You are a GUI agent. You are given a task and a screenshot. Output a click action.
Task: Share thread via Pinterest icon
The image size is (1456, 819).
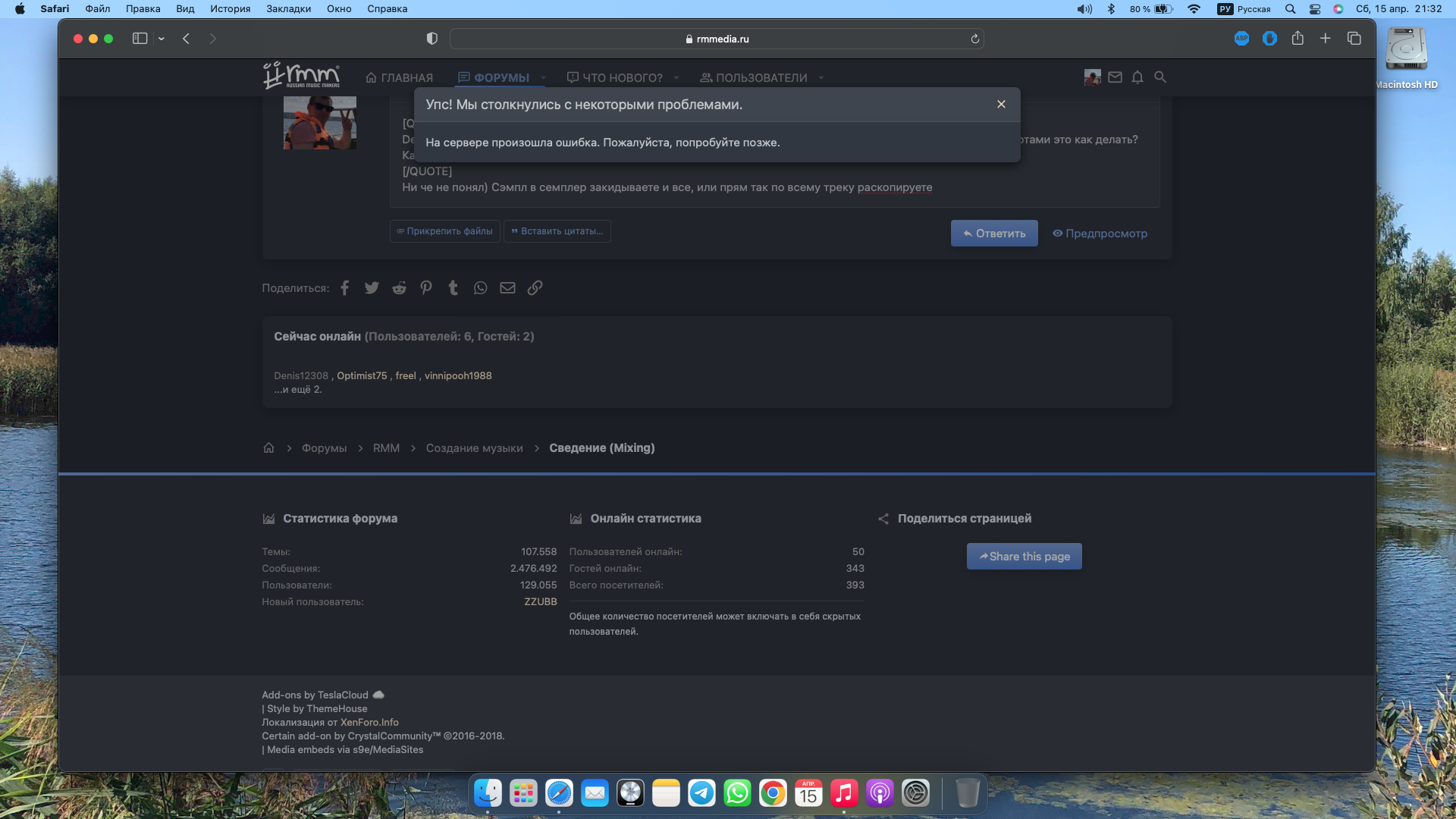point(426,288)
